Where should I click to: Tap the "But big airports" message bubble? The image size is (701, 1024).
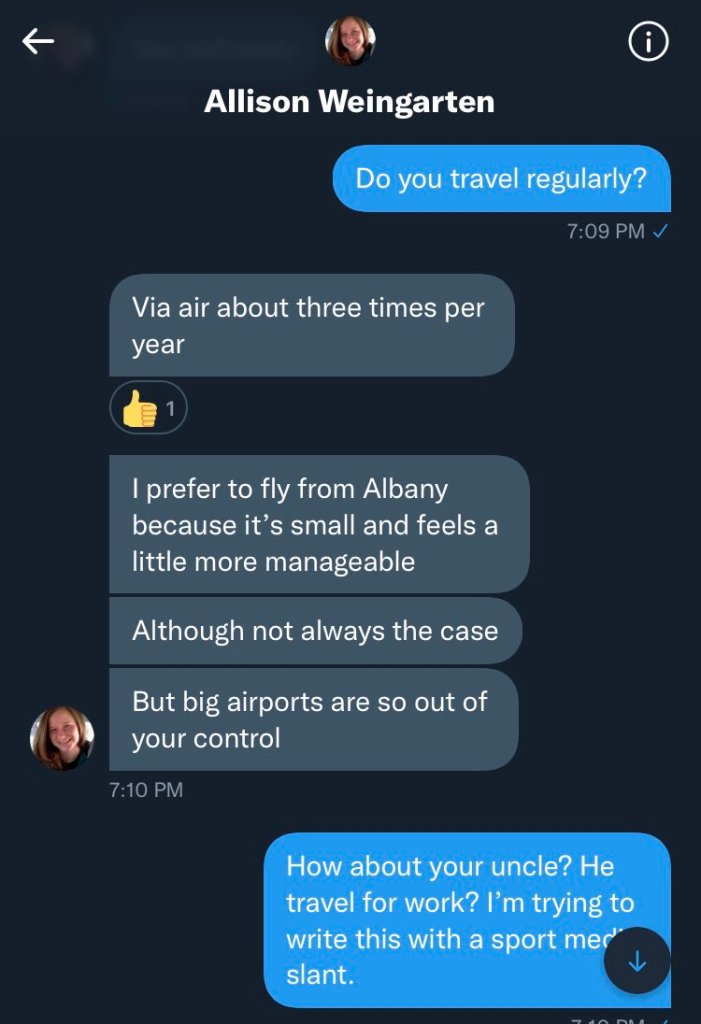[x=313, y=719]
